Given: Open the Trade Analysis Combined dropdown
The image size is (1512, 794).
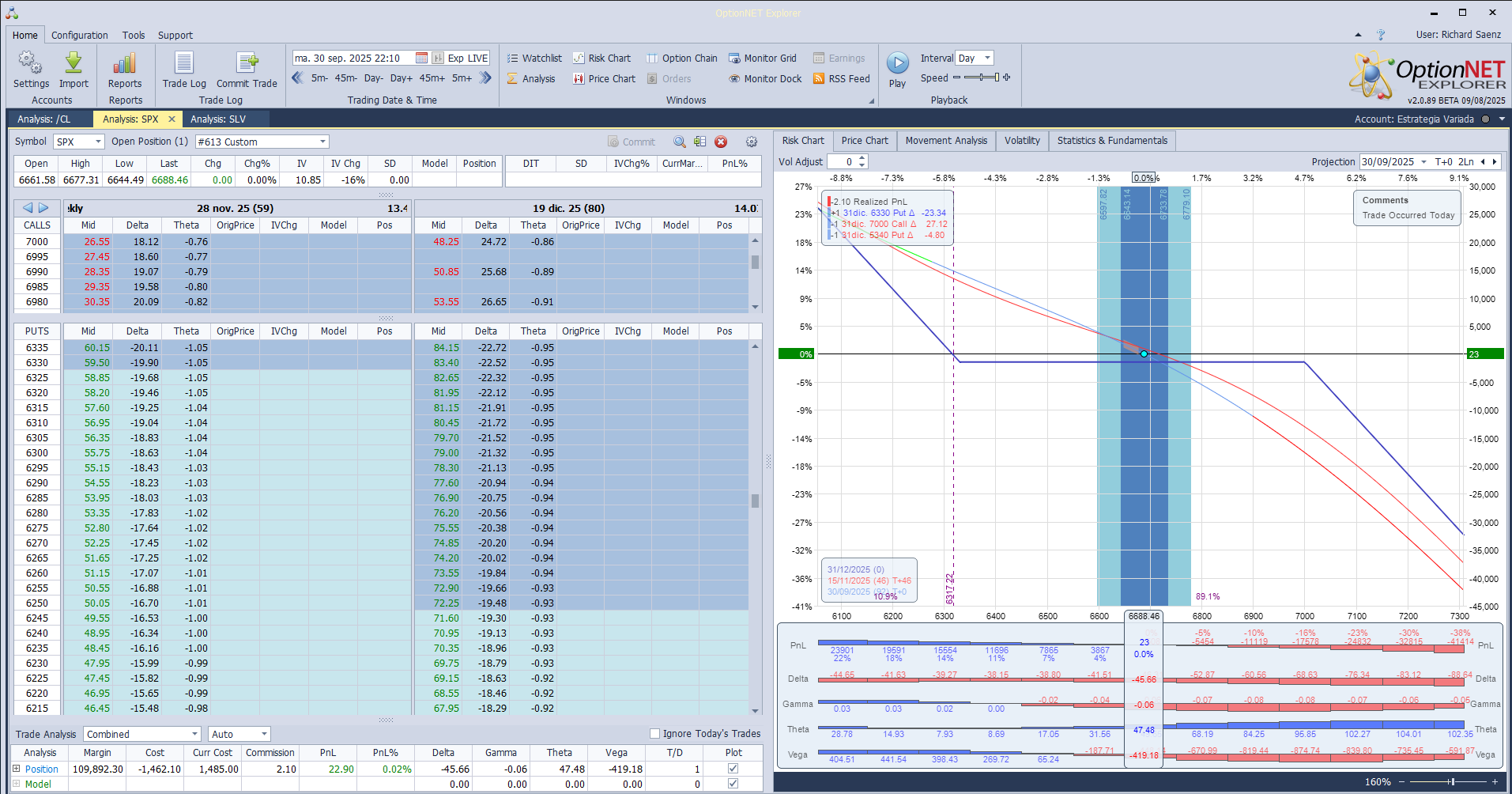Looking at the screenshot, I should click(194, 735).
